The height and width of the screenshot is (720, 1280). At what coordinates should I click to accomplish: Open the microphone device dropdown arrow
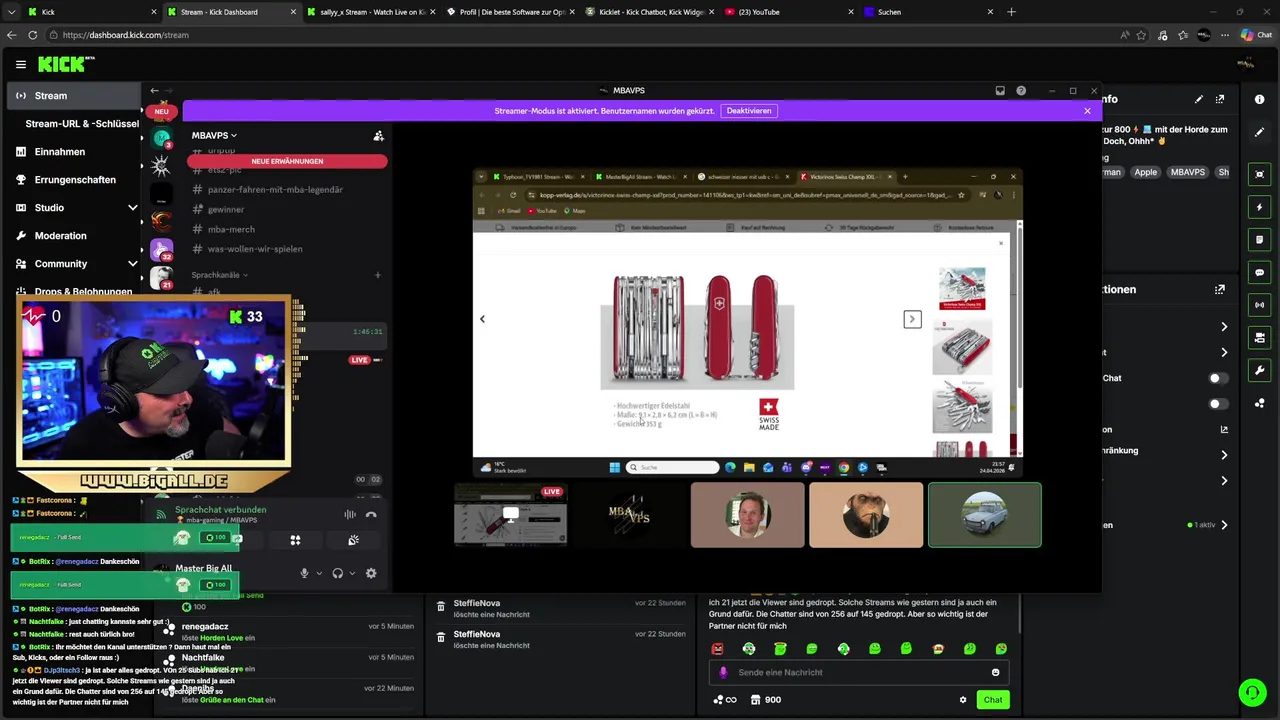click(x=319, y=574)
